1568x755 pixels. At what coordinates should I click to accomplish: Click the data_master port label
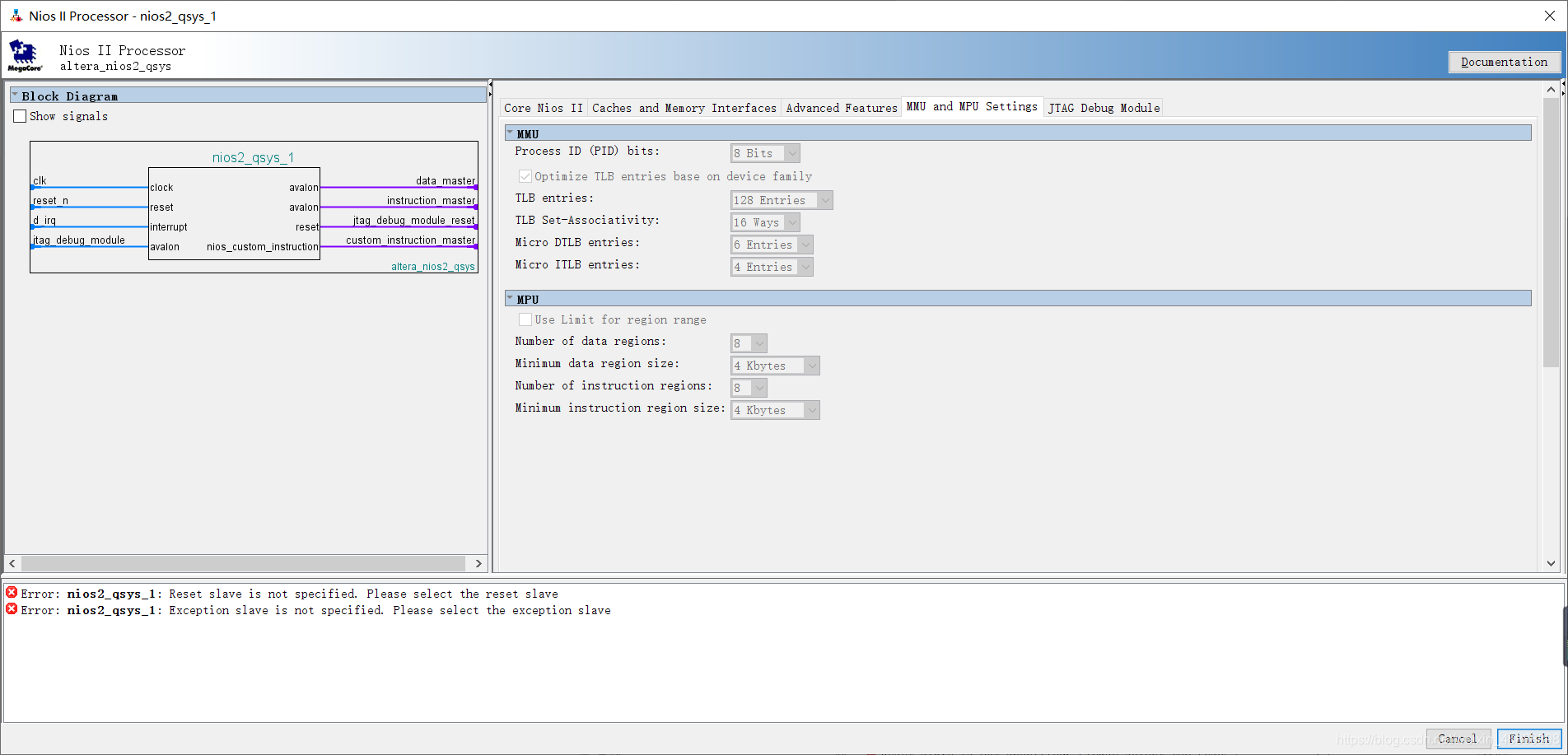click(446, 180)
